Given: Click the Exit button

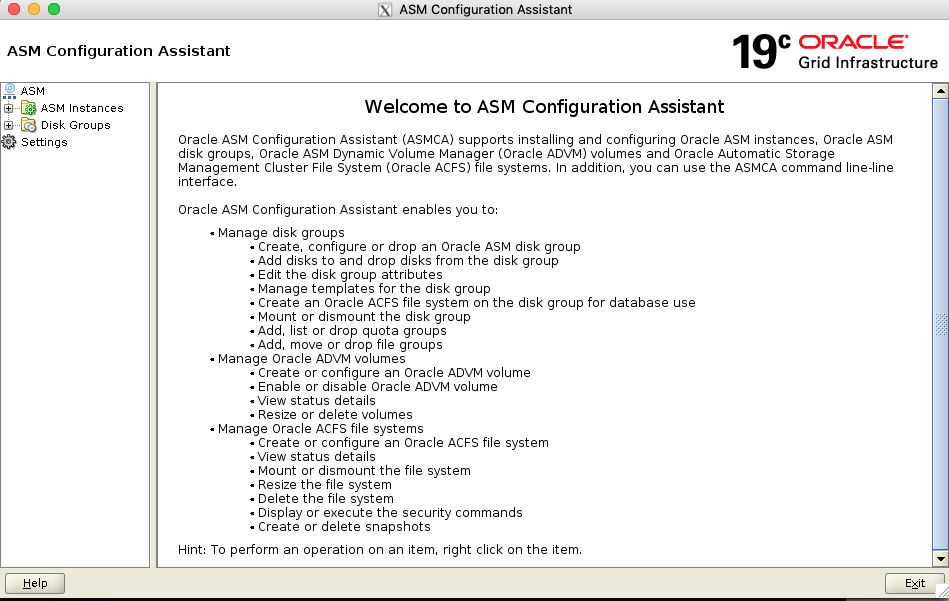Looking at the screenshot, I should coord(915,583).
